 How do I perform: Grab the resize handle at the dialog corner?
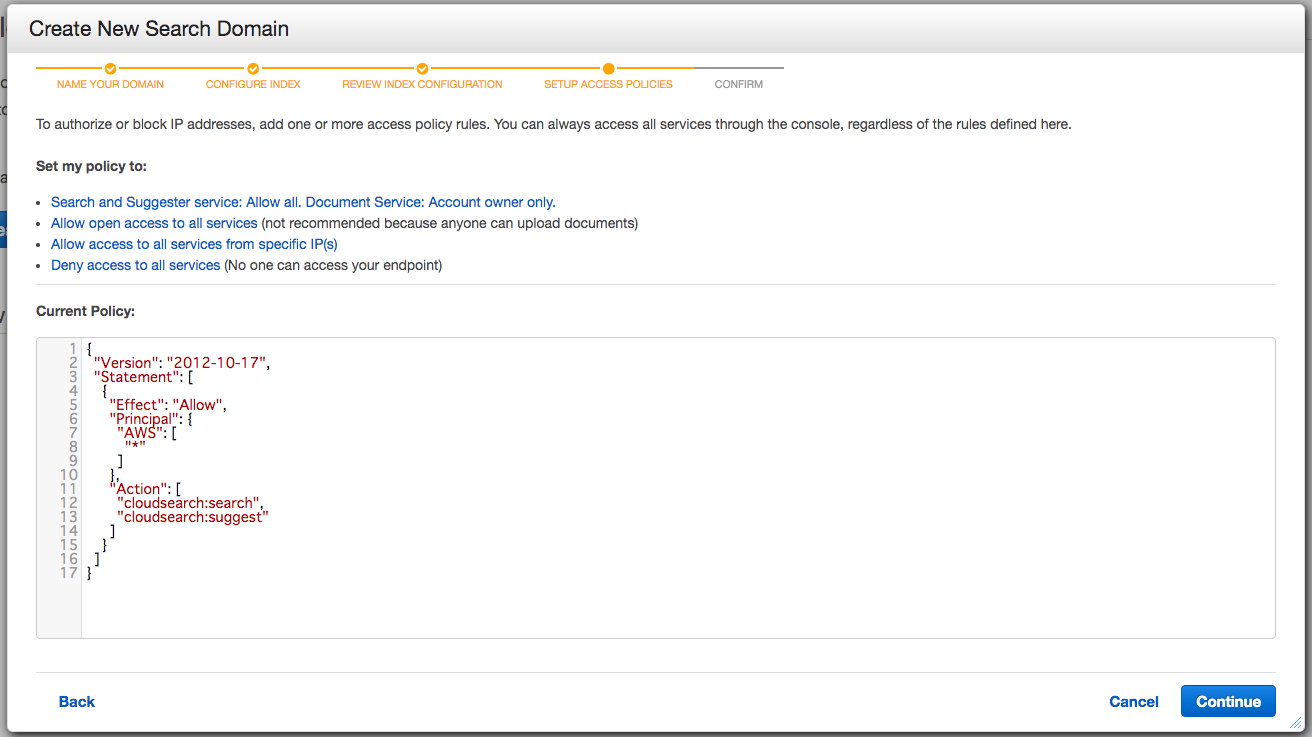(x=1296, y=721)
